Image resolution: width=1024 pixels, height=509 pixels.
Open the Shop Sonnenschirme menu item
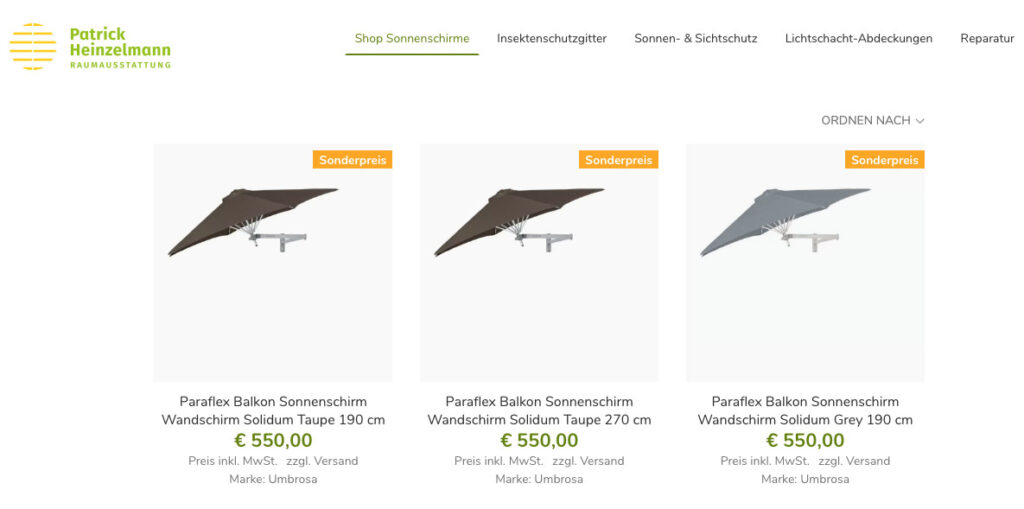(412, 39)
